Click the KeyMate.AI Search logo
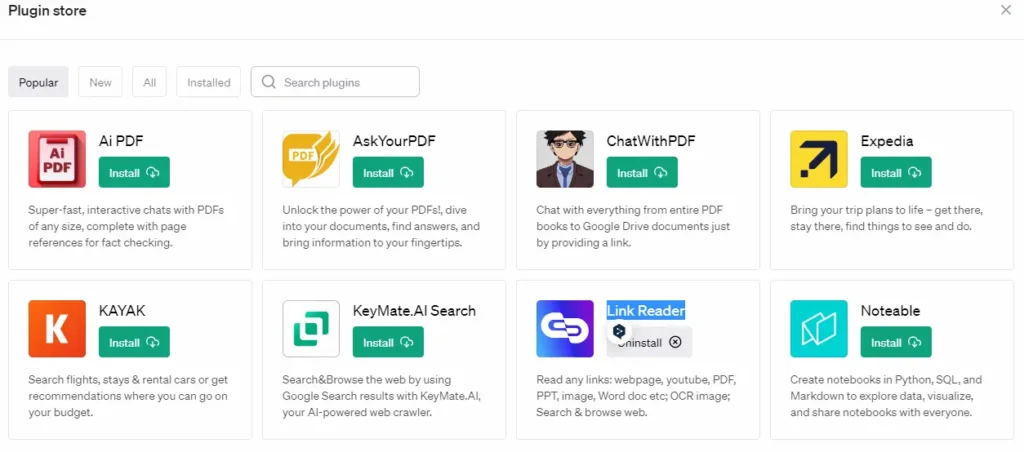The height and width of the screenshot is (452, 1024). click(x=311, y=329)
